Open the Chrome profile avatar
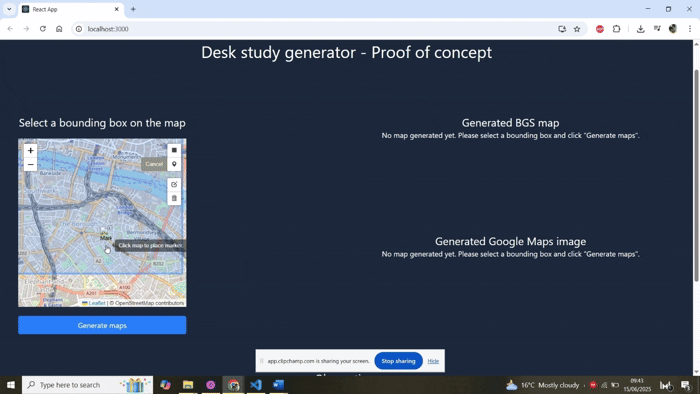 point(673,29)
